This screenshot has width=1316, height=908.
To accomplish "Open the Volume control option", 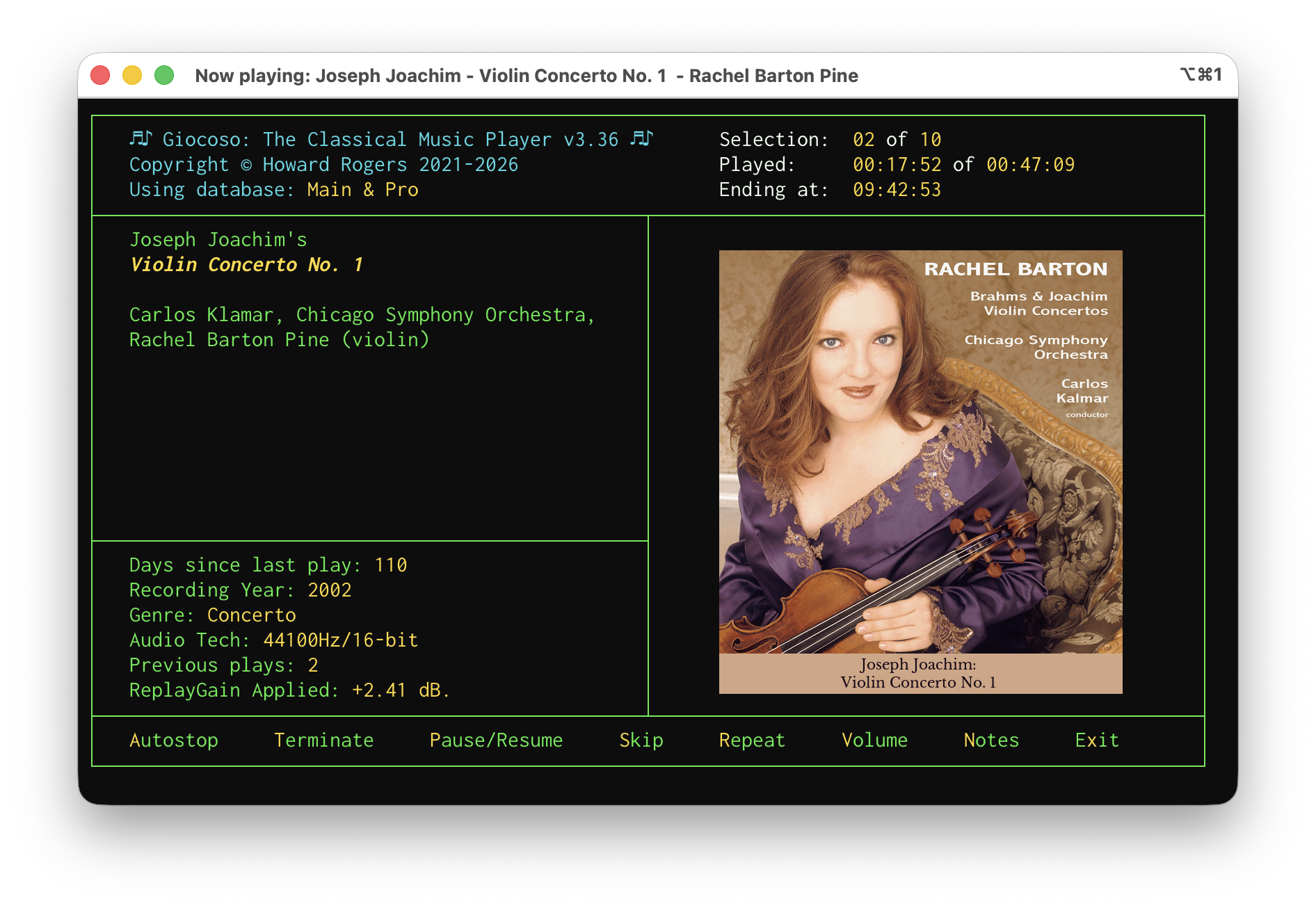I will 874,740.
